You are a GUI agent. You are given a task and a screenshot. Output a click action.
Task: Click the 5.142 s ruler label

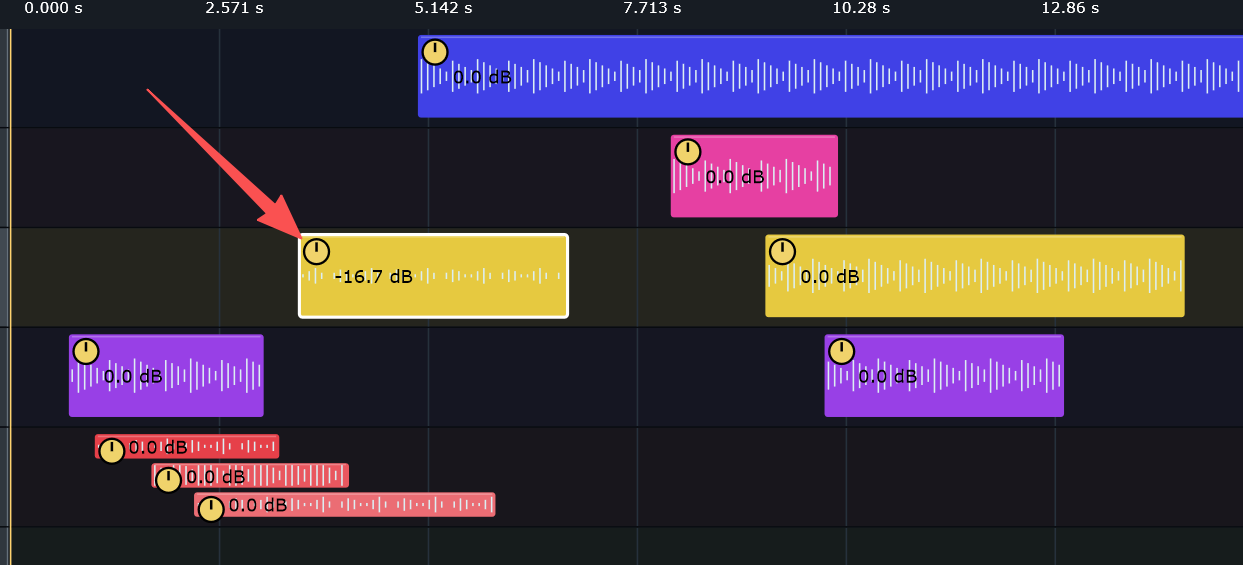[x=443, y=8]
